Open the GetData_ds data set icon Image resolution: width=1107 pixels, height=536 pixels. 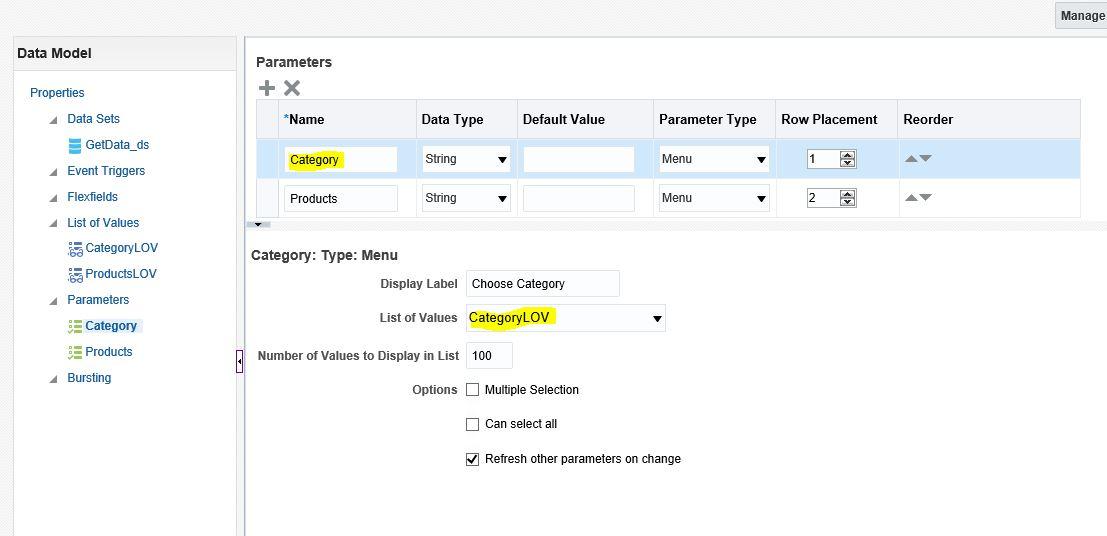click(x=75, y=145)
